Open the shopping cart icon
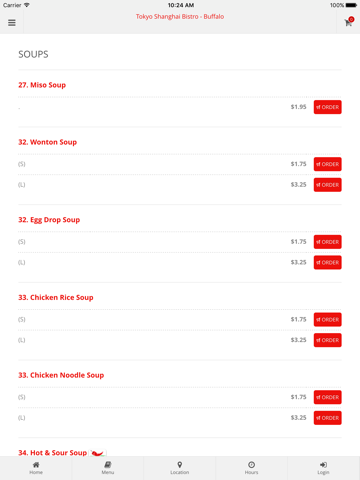 tap(349, 22)
